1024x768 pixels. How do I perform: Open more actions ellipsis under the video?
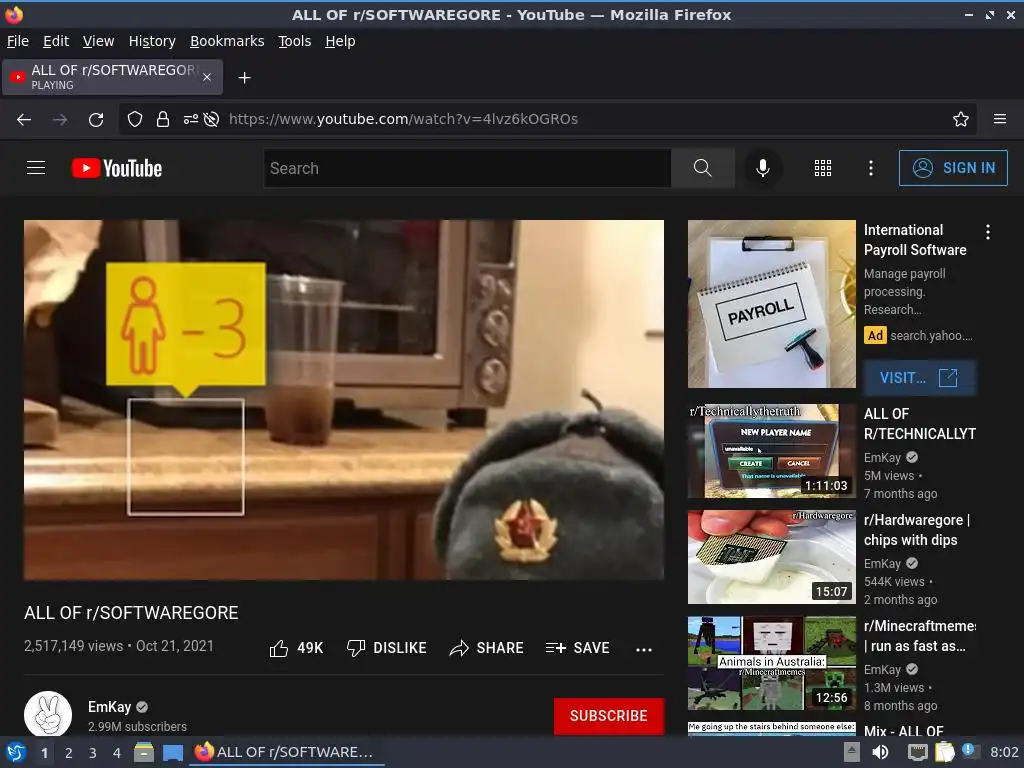coord(644,649)
